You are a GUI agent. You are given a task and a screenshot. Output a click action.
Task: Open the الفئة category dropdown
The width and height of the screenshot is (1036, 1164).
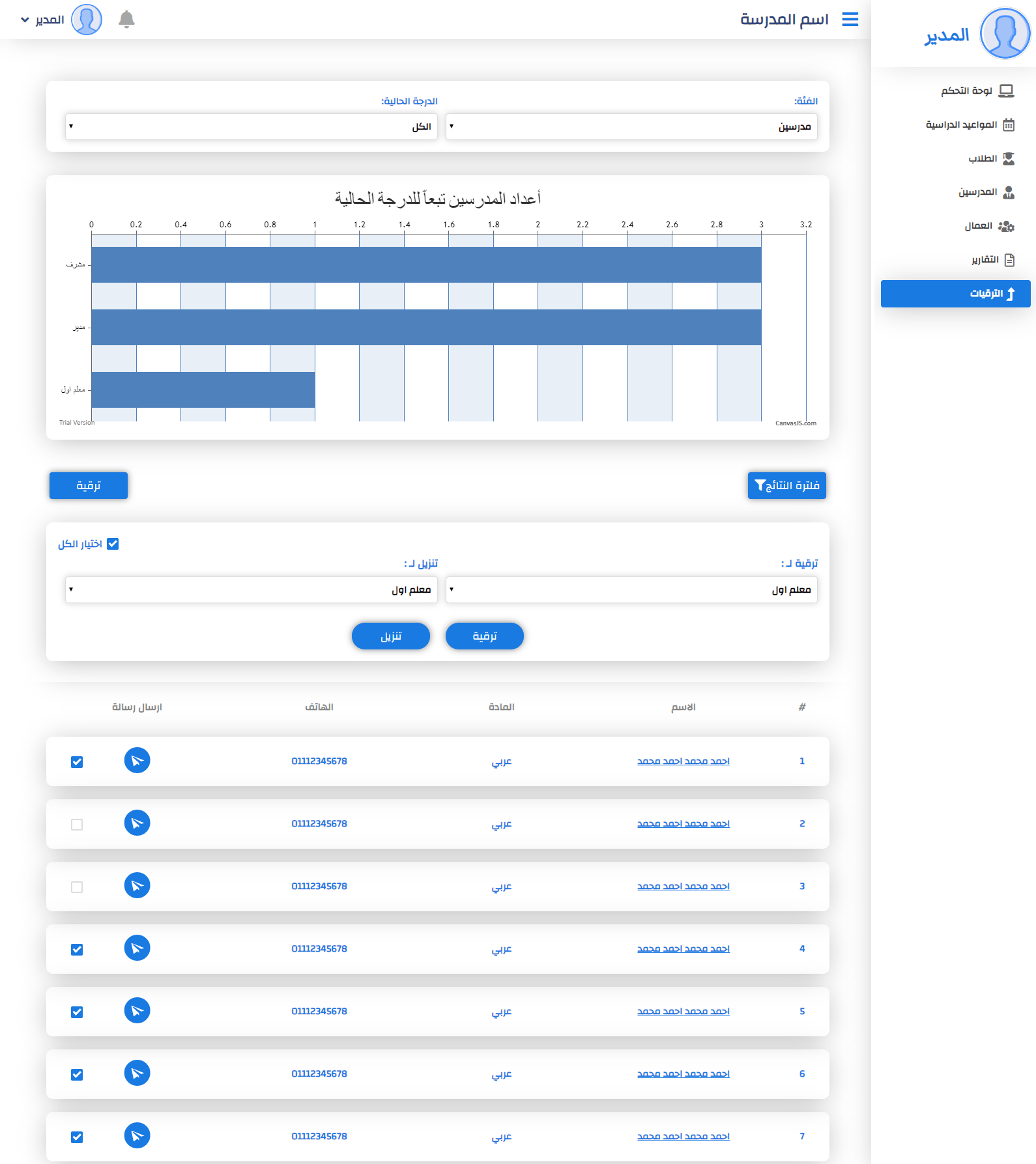click(x=631, y=126)
